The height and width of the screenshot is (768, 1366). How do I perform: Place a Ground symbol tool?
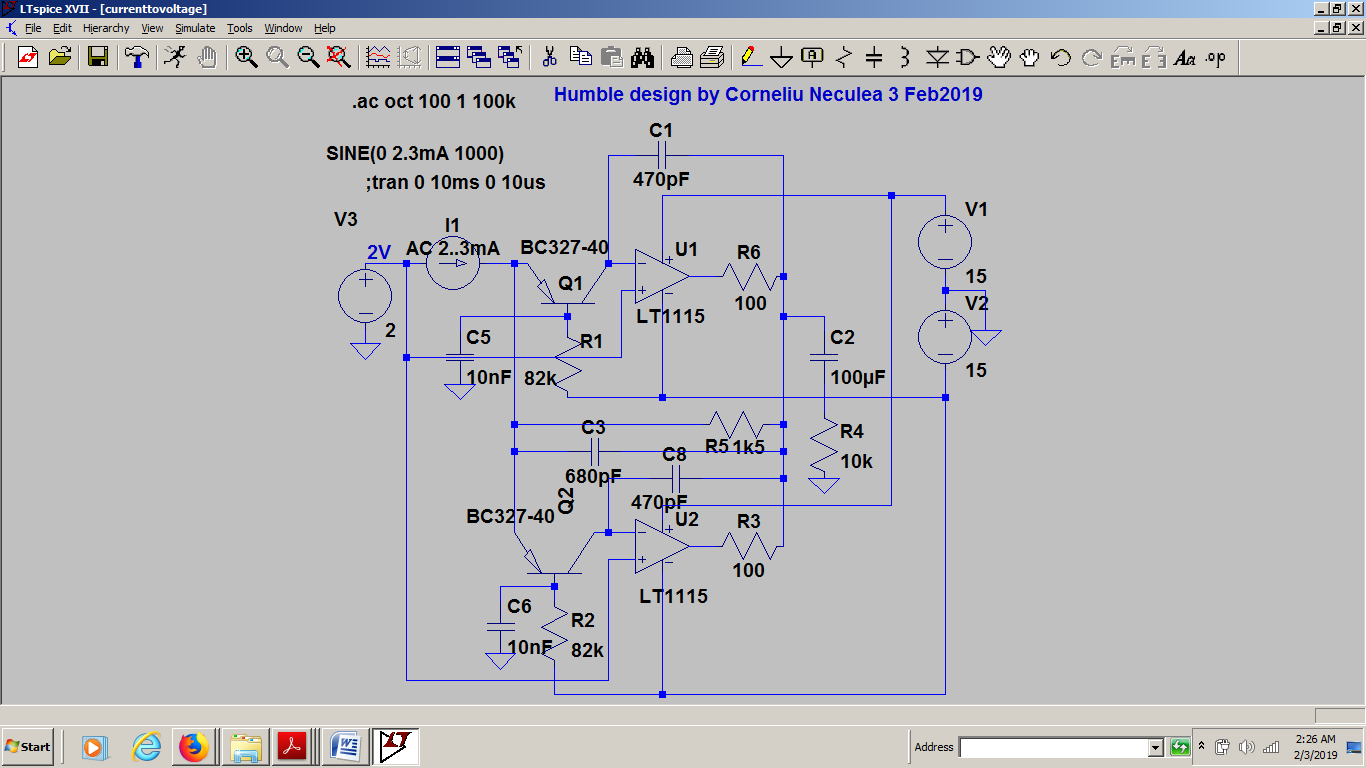point(781,57)
